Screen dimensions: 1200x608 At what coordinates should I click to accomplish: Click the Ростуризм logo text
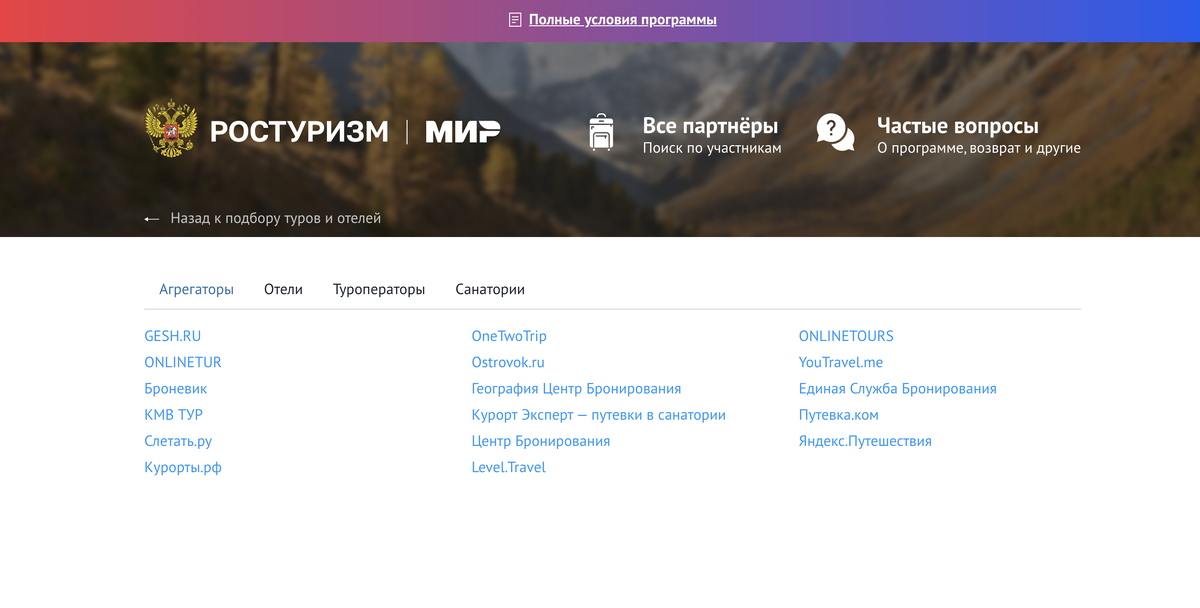pyautogui.click(x=299, y=131)
